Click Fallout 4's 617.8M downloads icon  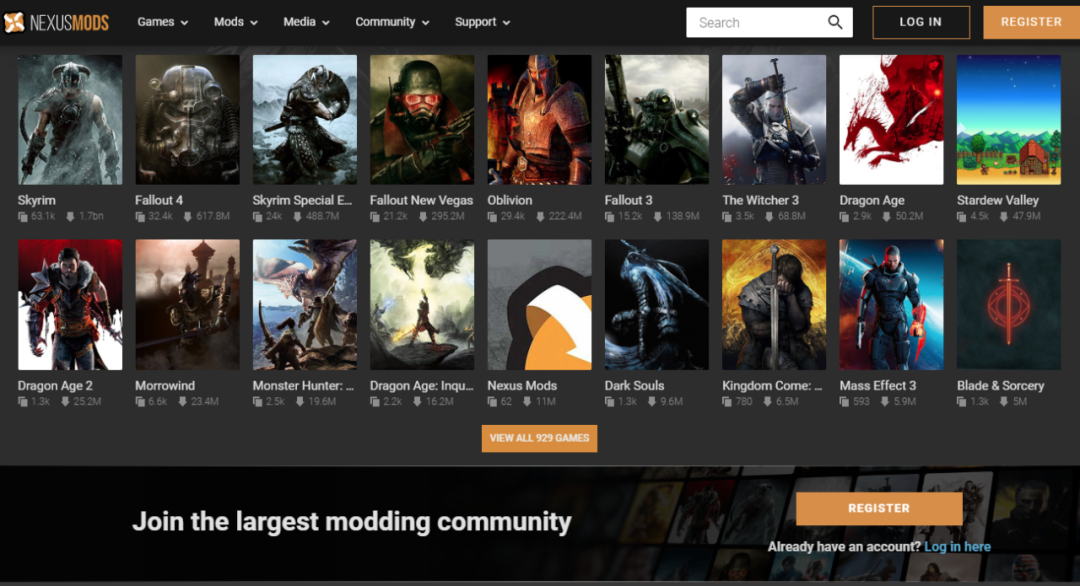pyautogui.click(x=187, y=217)
